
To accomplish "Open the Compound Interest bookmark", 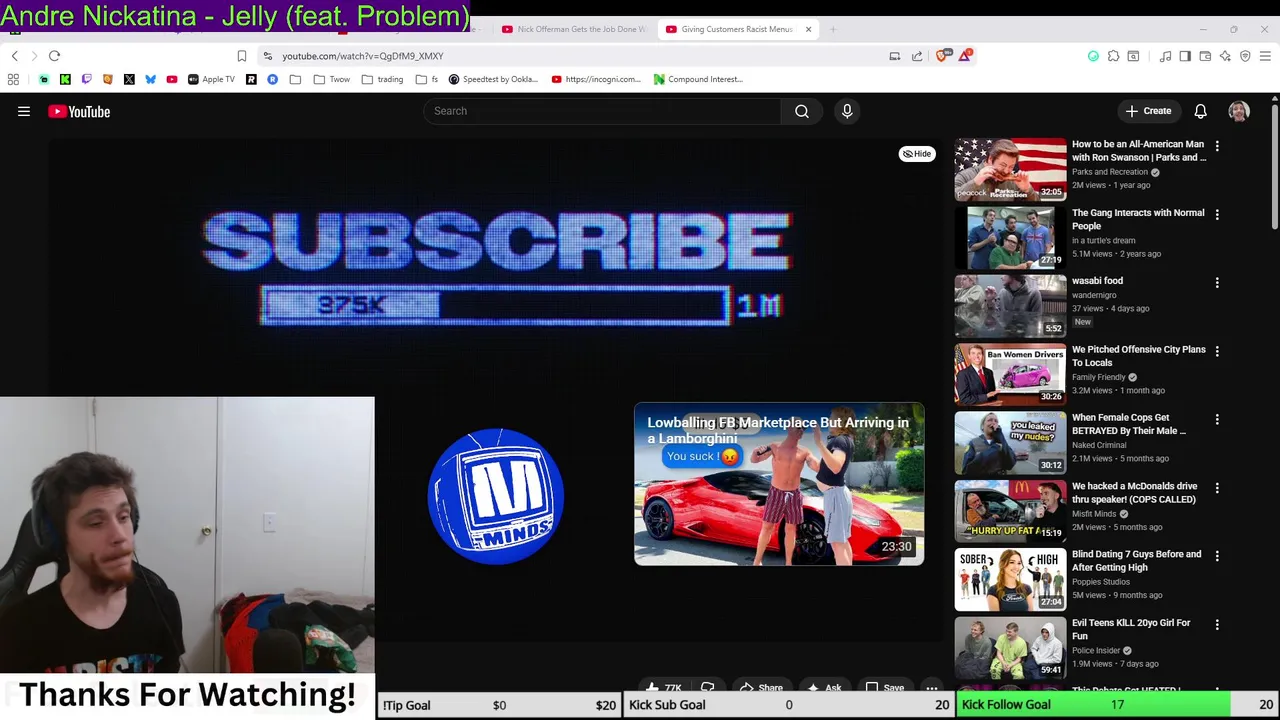I will click(698, 79).
